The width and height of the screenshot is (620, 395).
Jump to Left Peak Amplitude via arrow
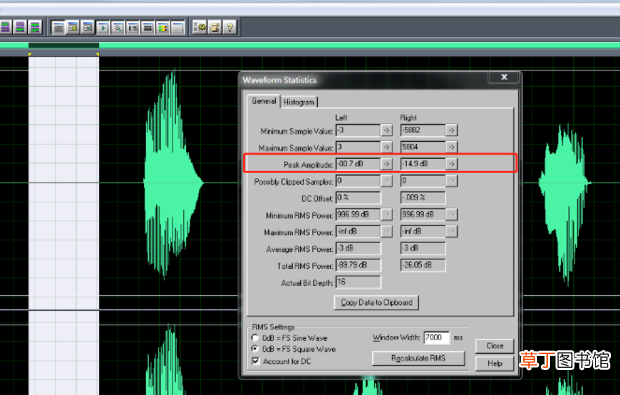pyautogui.click(x=386, y=164)
